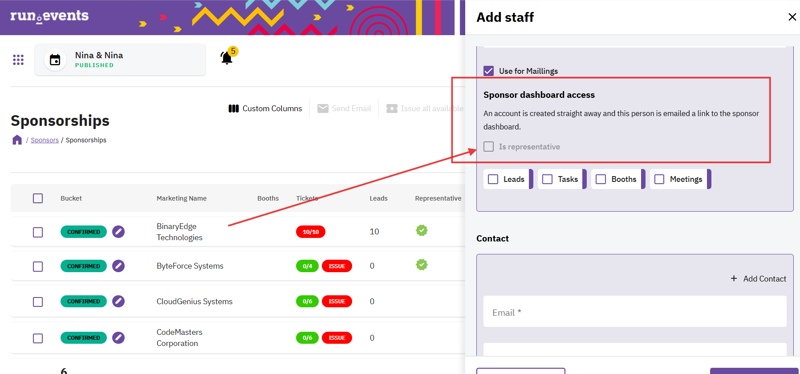Screen dimensions: 800x374
Task: Edit bucket for CloudGenius Systems row
Action: pos(118,301)
